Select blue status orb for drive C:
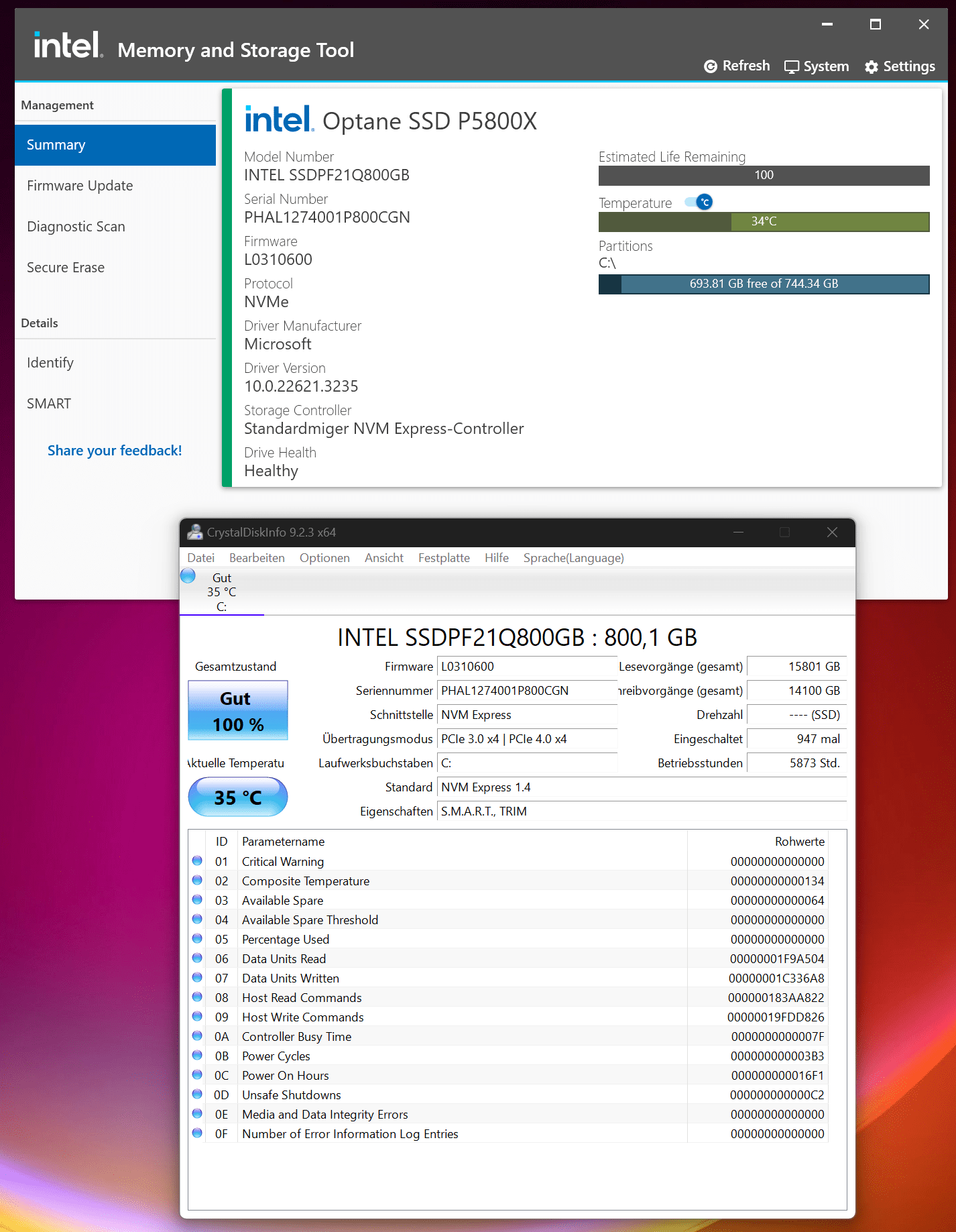 pos(188,575)
